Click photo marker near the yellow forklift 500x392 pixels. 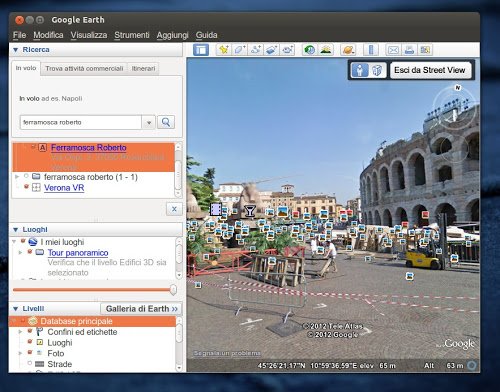click(410, 276)
